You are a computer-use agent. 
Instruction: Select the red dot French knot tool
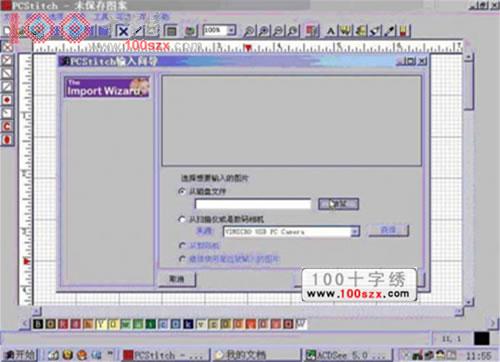click(7, 100)
